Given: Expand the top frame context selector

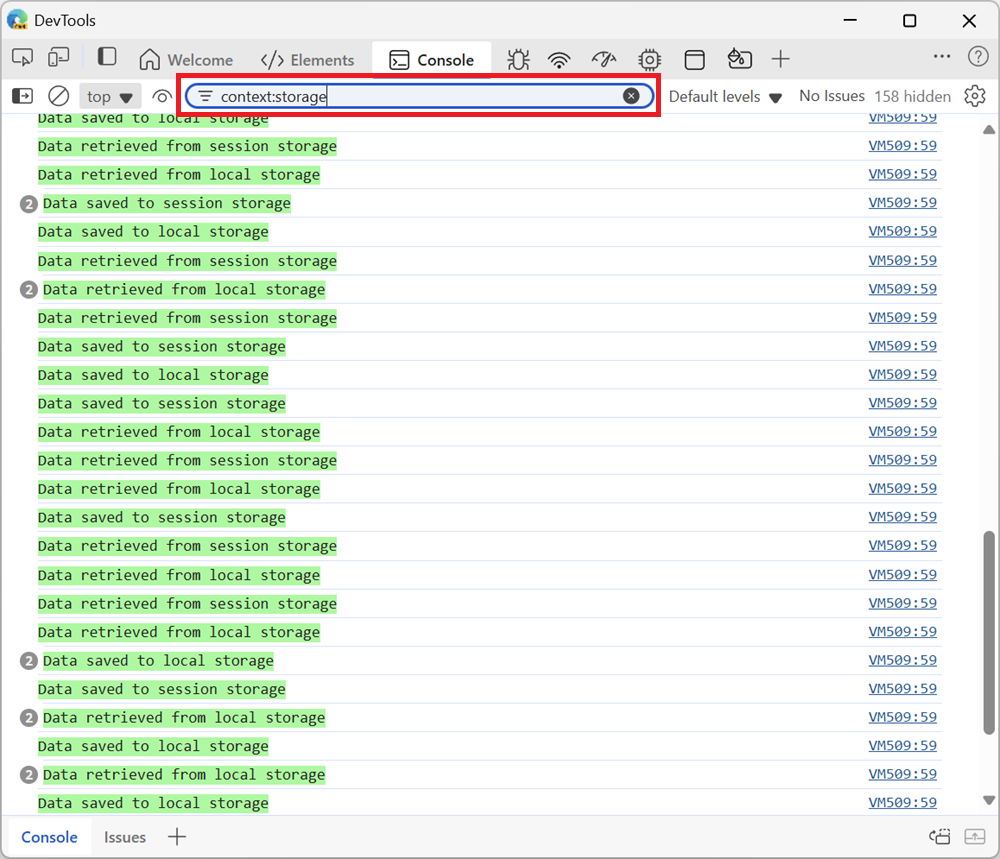Looking at the screenshot, I should click(x=109, y=95).
